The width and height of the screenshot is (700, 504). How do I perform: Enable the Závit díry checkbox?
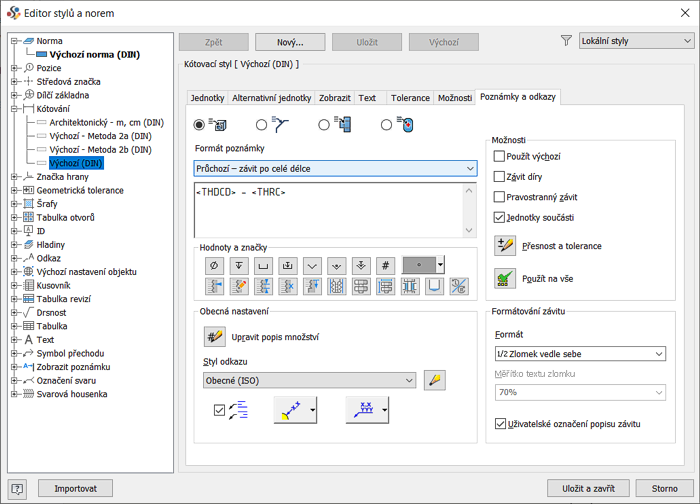click(500, 177)
